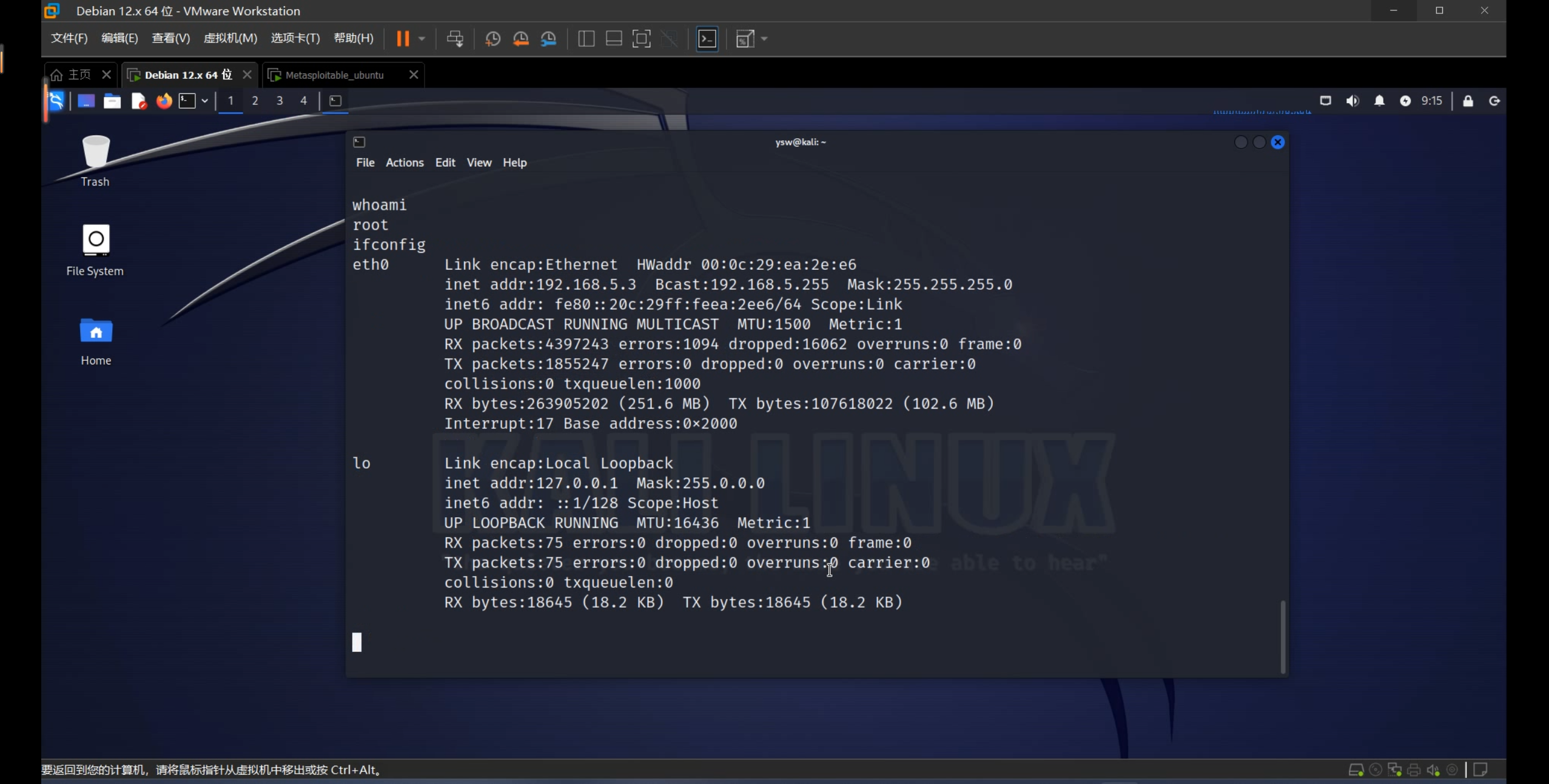The height and width of the screenshot is (784, 1549).
Task: Open the snapshot manager
Action: (548, 39)
